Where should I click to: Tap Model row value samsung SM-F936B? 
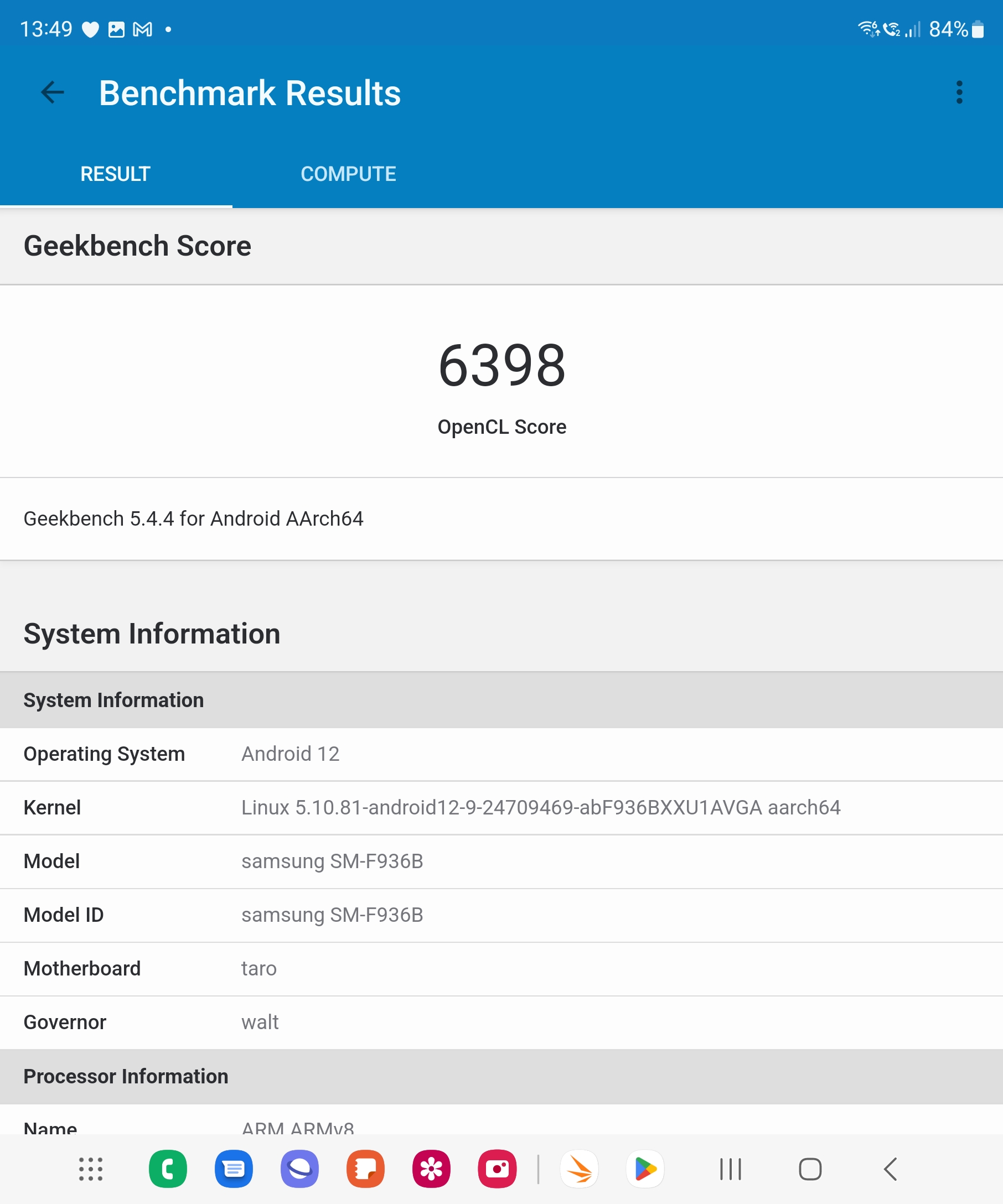coord(332,860)
